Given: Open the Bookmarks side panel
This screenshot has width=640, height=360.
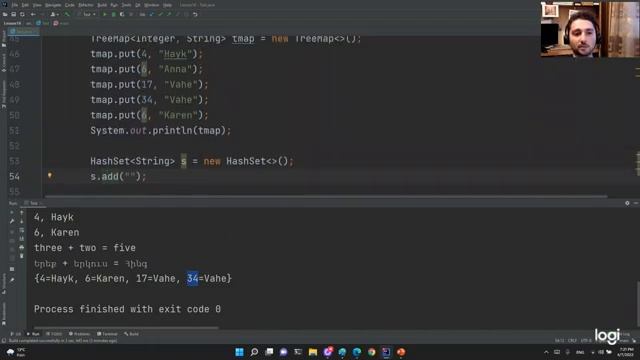Looking at the screenshot, I should [x=4, y=313].
